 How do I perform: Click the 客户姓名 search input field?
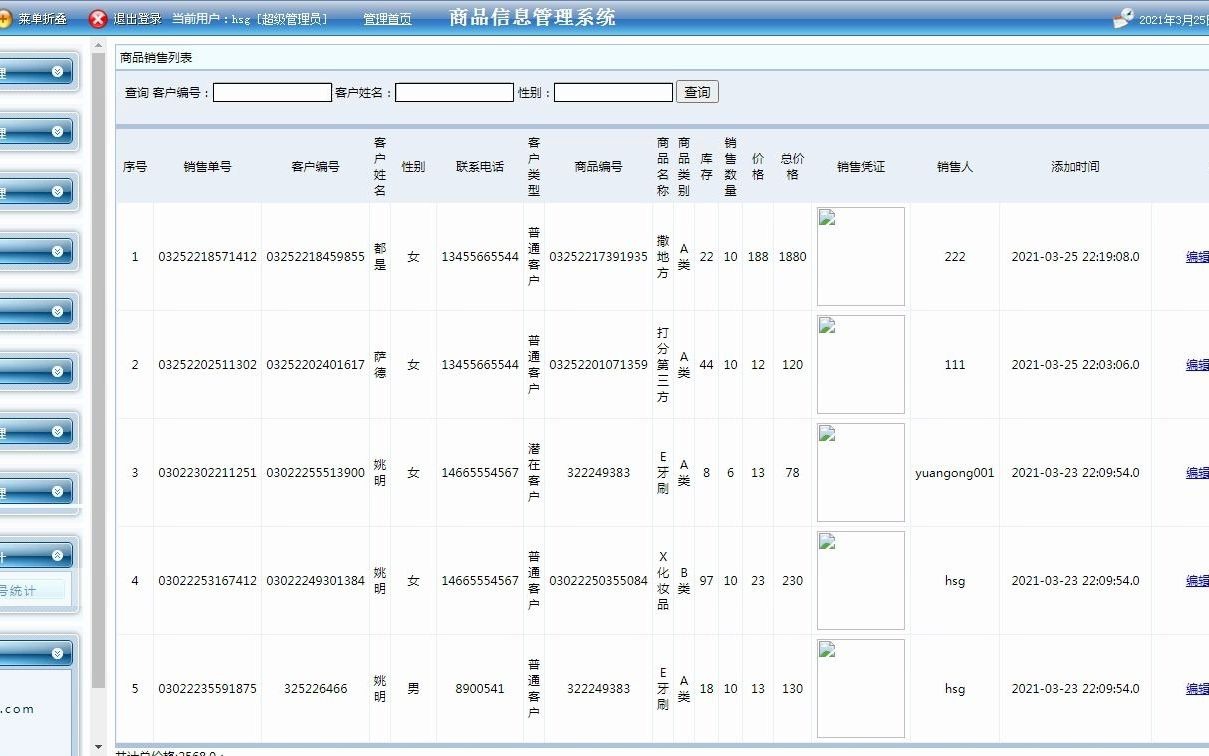[x=453, y=91]
